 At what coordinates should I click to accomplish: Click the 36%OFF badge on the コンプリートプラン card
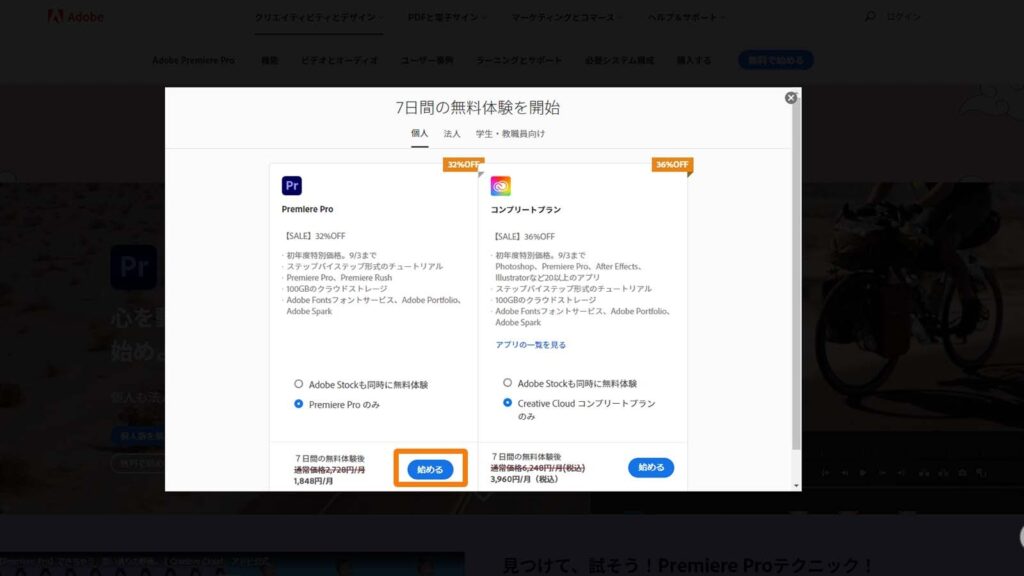(x=672, y=165)
